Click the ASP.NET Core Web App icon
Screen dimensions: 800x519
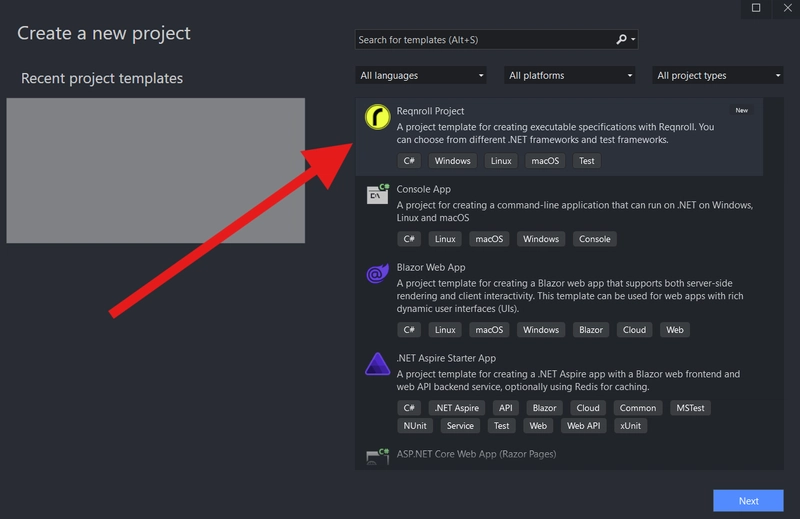tap(377, 457)
